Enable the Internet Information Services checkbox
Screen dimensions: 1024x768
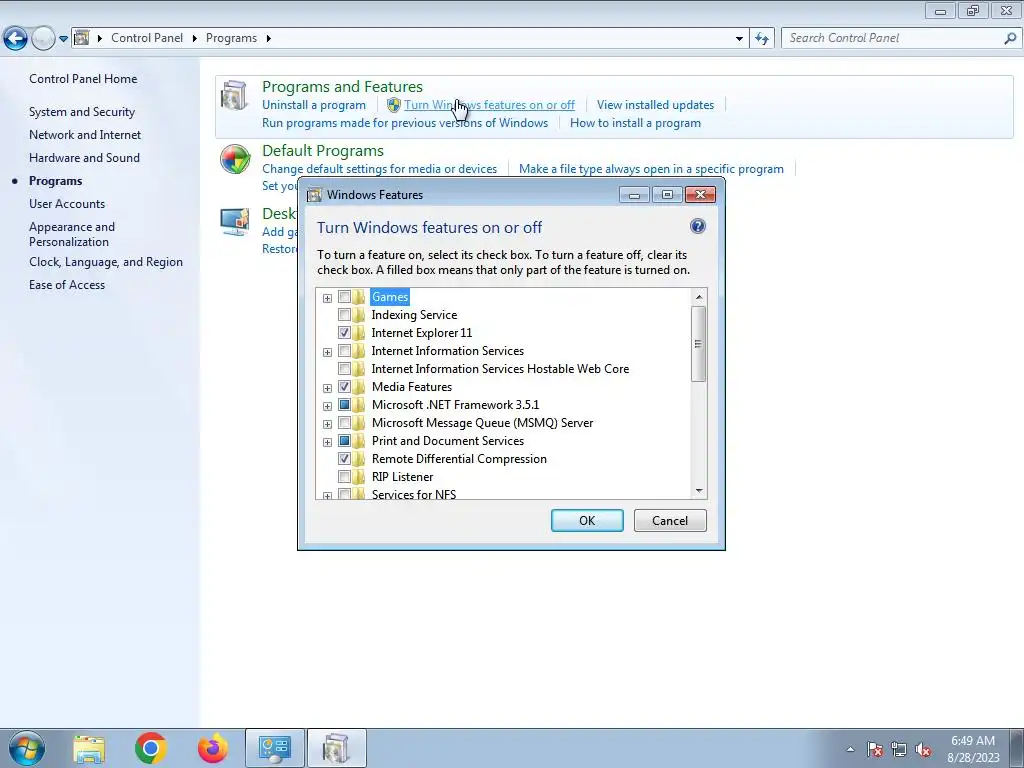[344, 351]
